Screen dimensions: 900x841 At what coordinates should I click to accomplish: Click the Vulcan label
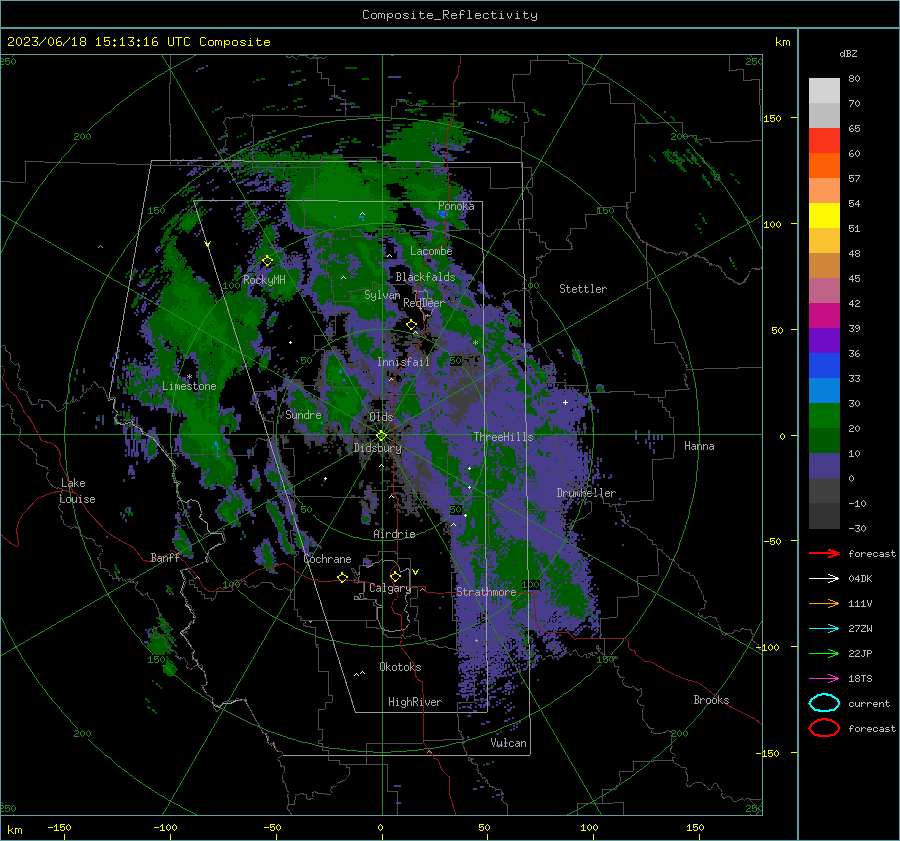(x=508, y=743)
